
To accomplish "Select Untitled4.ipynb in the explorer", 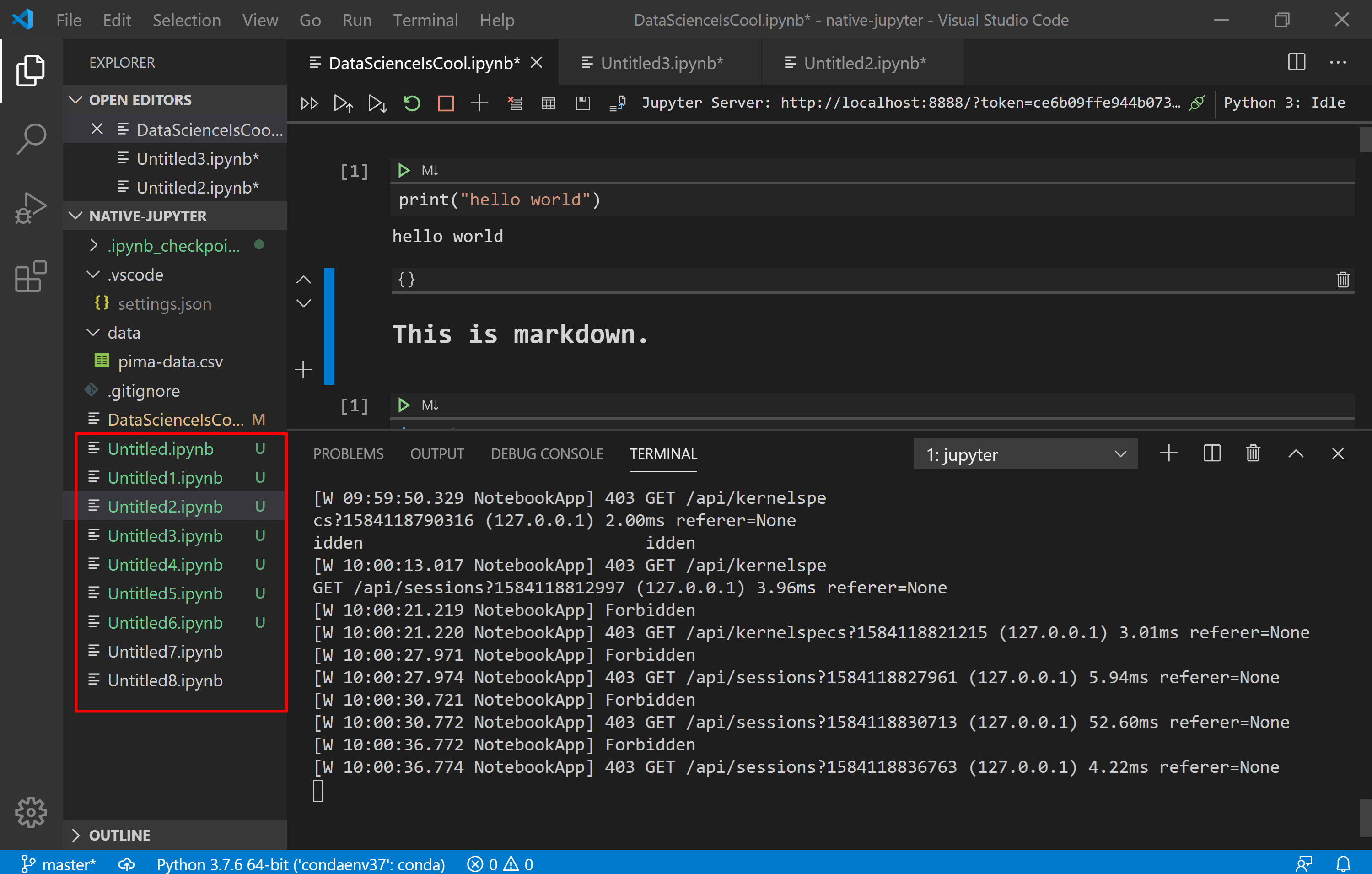I will [165, 565].
